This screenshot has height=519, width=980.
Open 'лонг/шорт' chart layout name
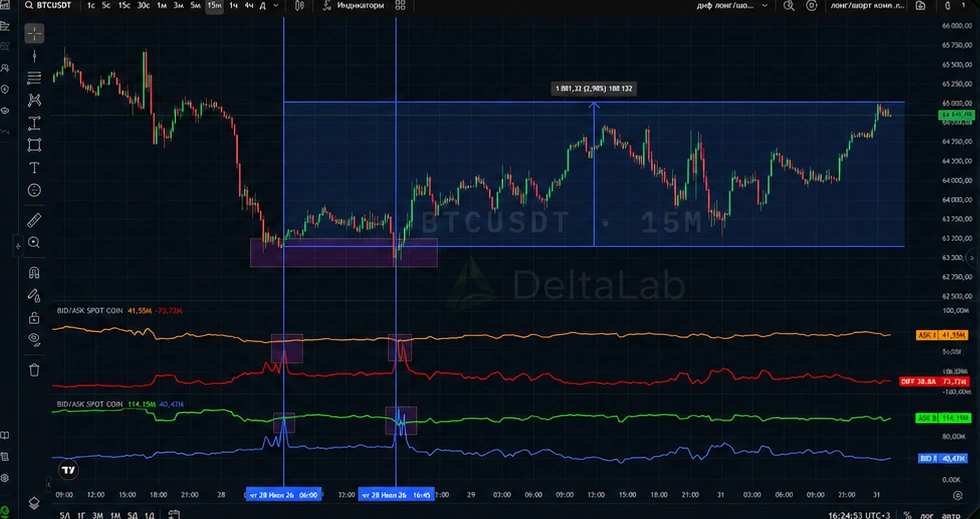point(869,6)
